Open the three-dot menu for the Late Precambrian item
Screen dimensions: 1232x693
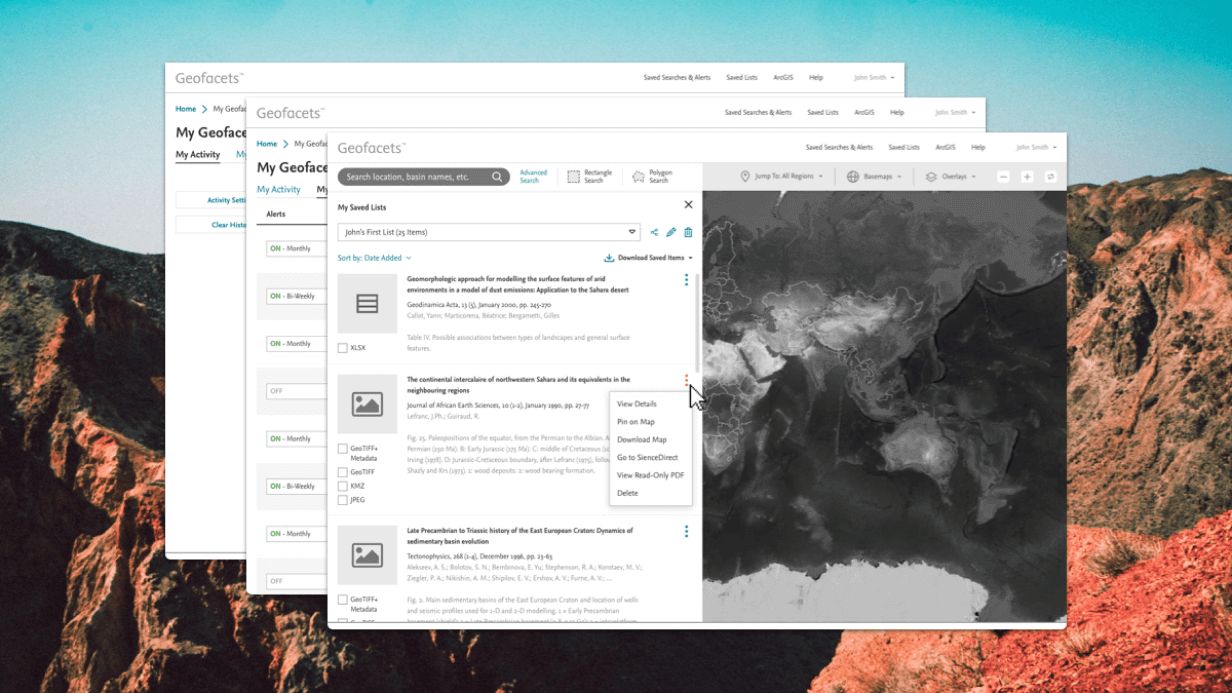686,531
